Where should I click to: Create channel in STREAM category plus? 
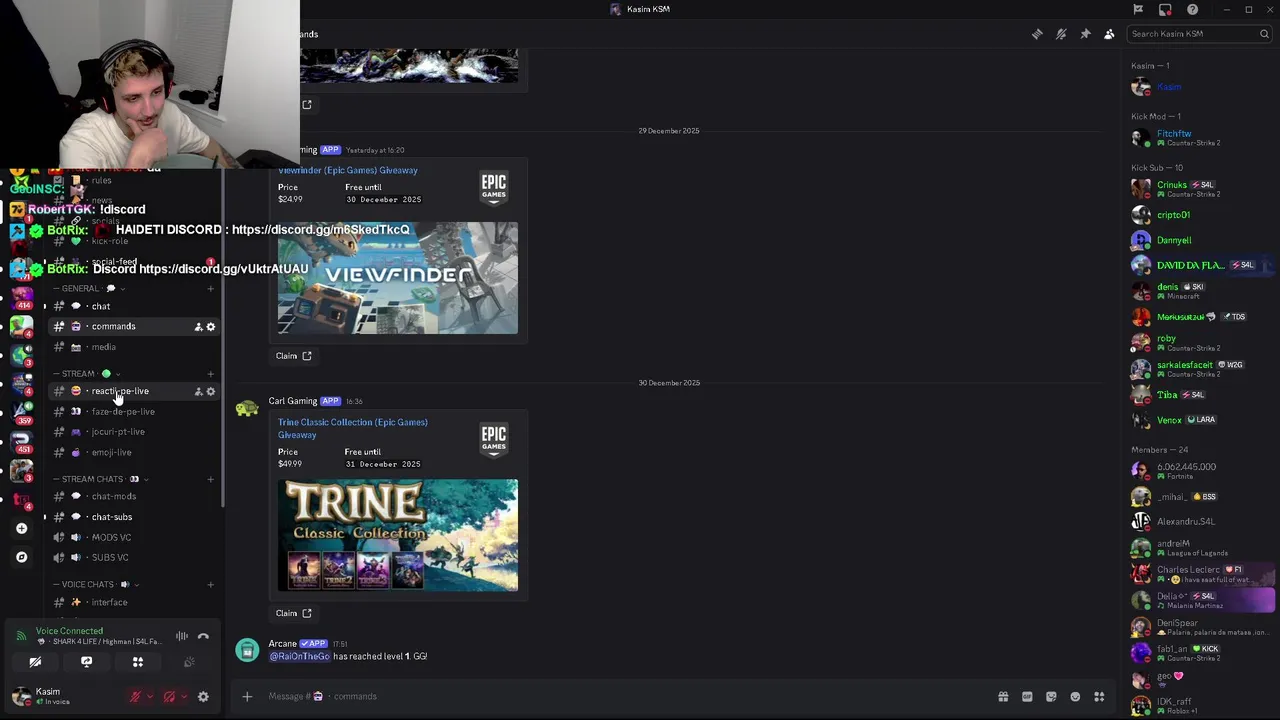tap(210, 374)
